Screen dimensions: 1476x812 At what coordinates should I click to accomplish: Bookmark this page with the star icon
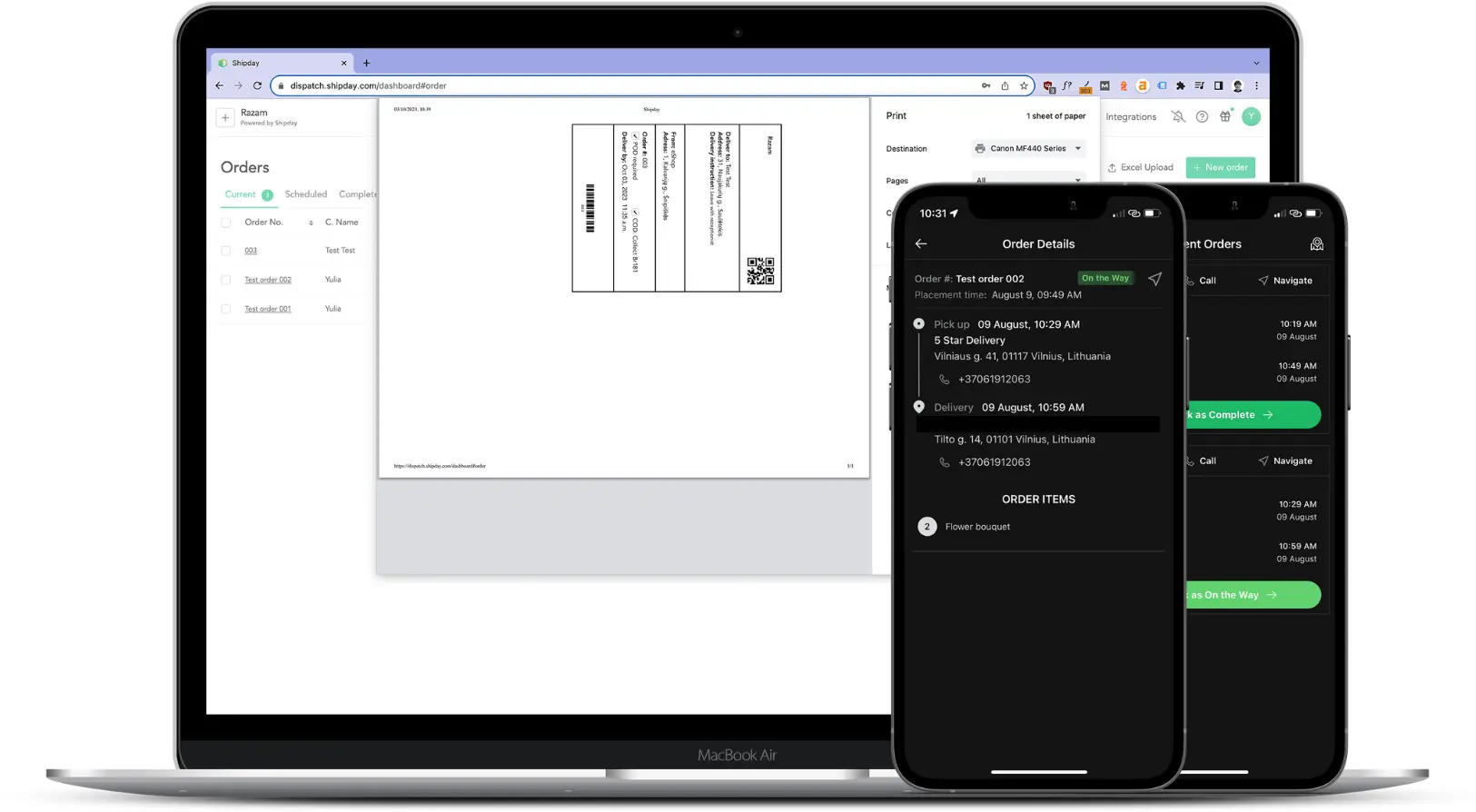pyautogui.click(x=1024, y=85)
